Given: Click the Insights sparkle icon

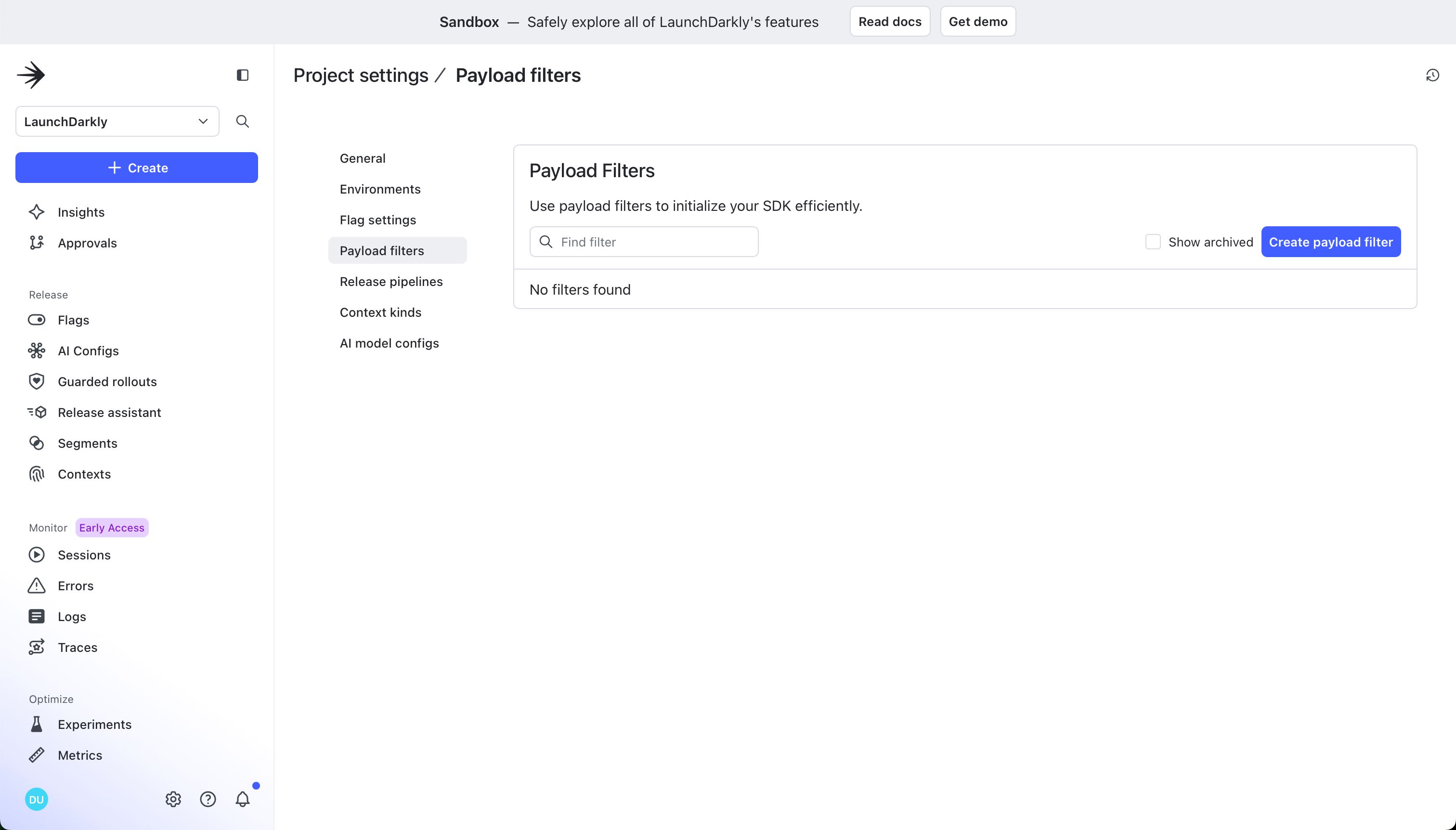Looking at the screenshot, I should [x=37, y=212].
